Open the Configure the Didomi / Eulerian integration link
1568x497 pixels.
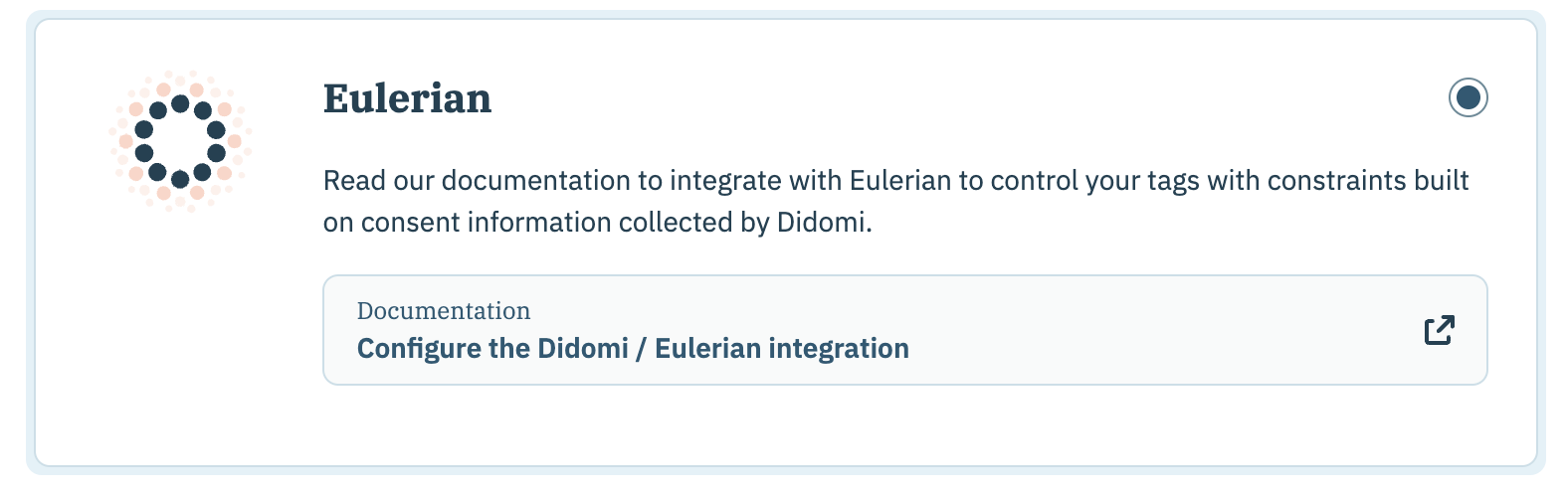pos(633,348)
